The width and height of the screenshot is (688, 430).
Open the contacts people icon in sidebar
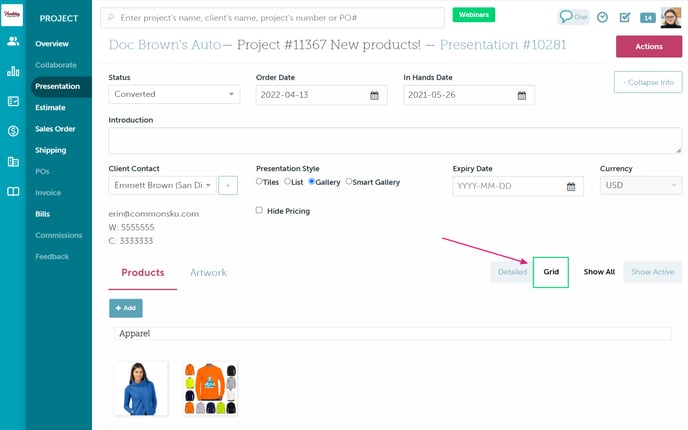13,42
